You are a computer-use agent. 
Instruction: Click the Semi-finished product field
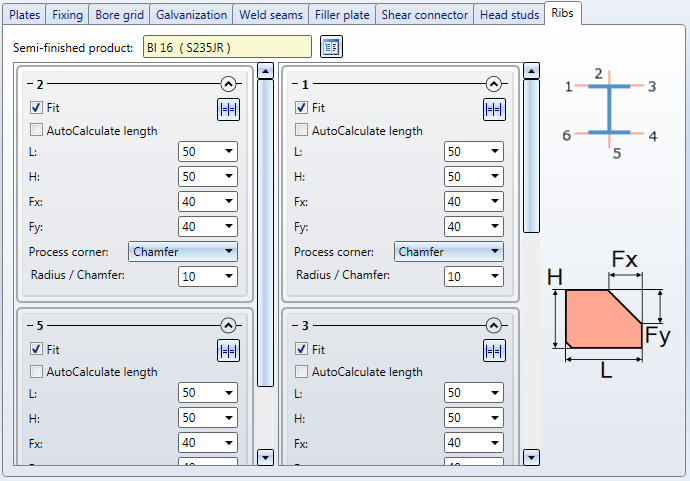(227, 47)
